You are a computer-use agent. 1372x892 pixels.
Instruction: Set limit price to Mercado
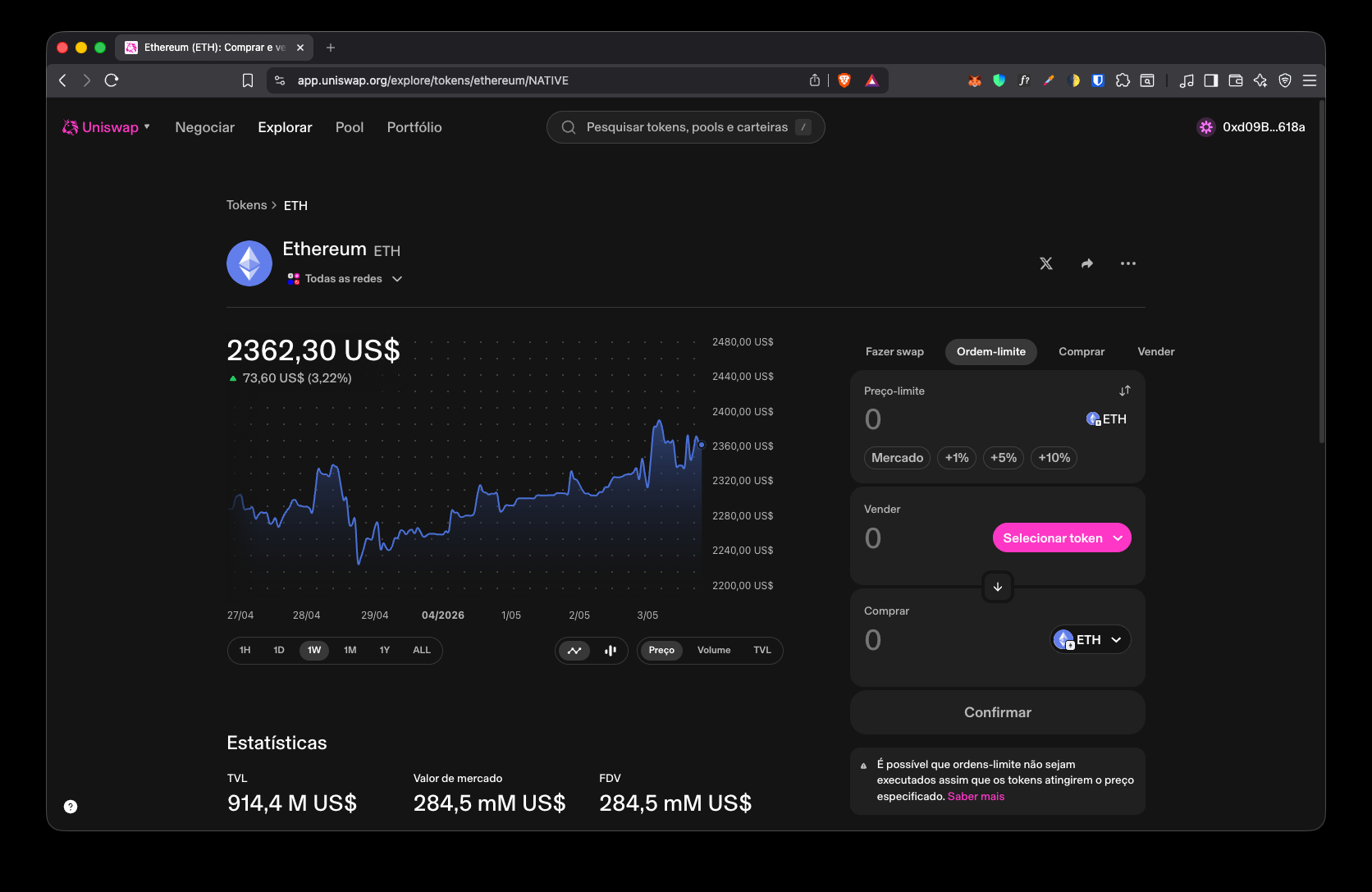click(897, 458)
